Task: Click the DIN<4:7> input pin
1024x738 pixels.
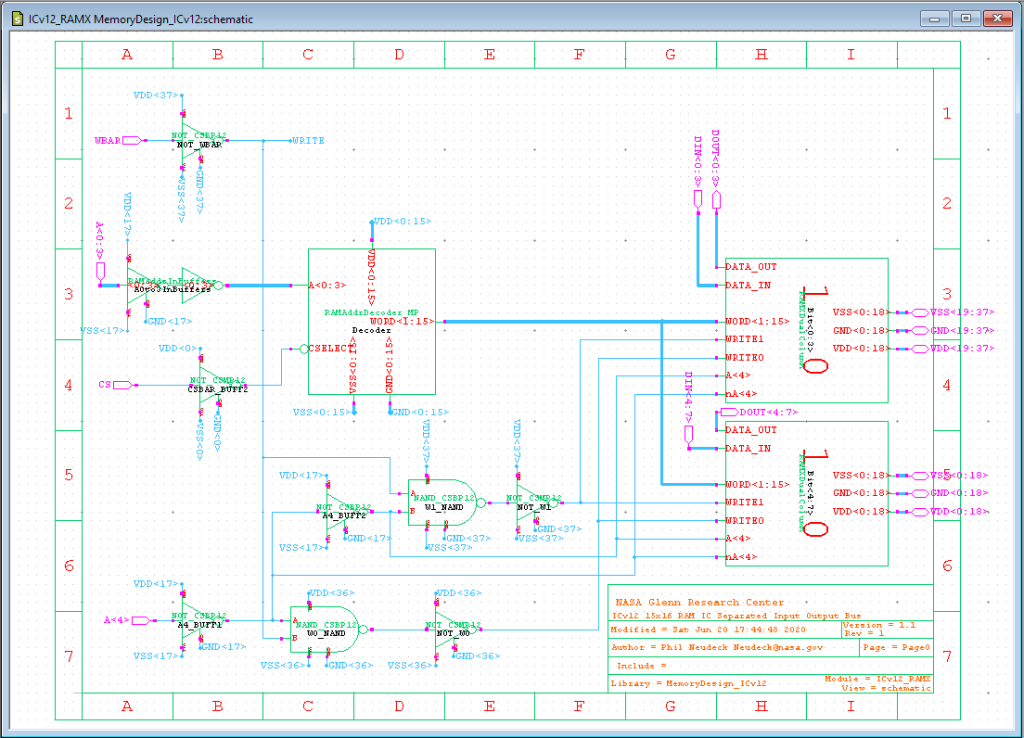Action: click(x=689, y=436)
